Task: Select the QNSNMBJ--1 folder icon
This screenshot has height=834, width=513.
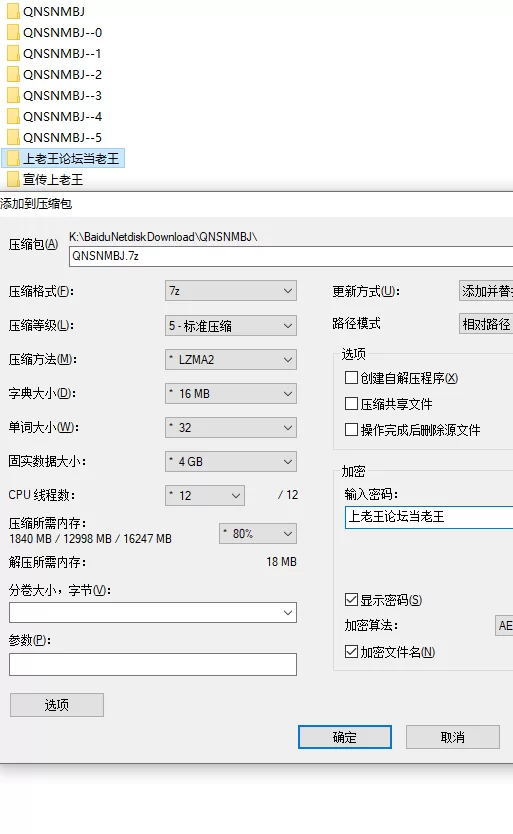Action: 13,53
